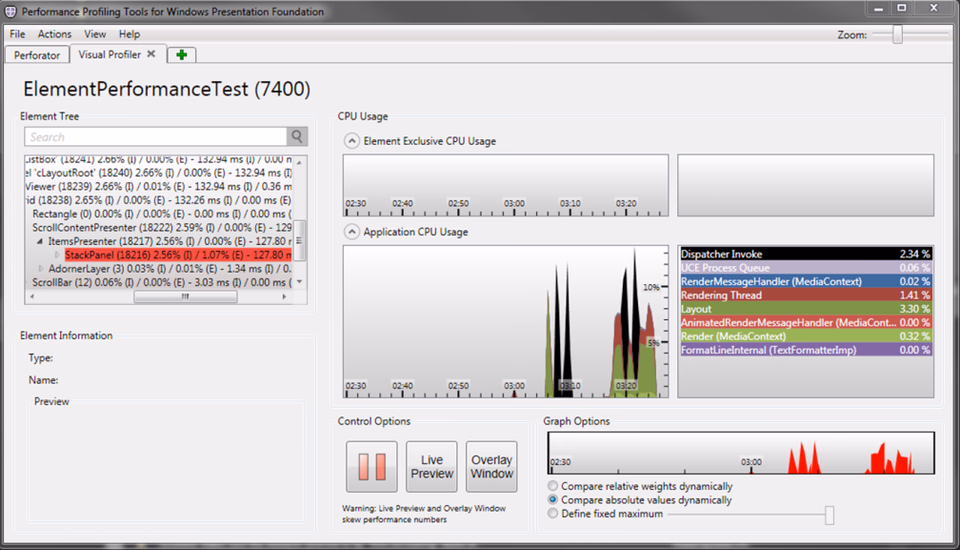Image resolution: width=960 pixels, height=550 pixels.
Task: Pause profiling with the pause button
Action: point(372,467)
